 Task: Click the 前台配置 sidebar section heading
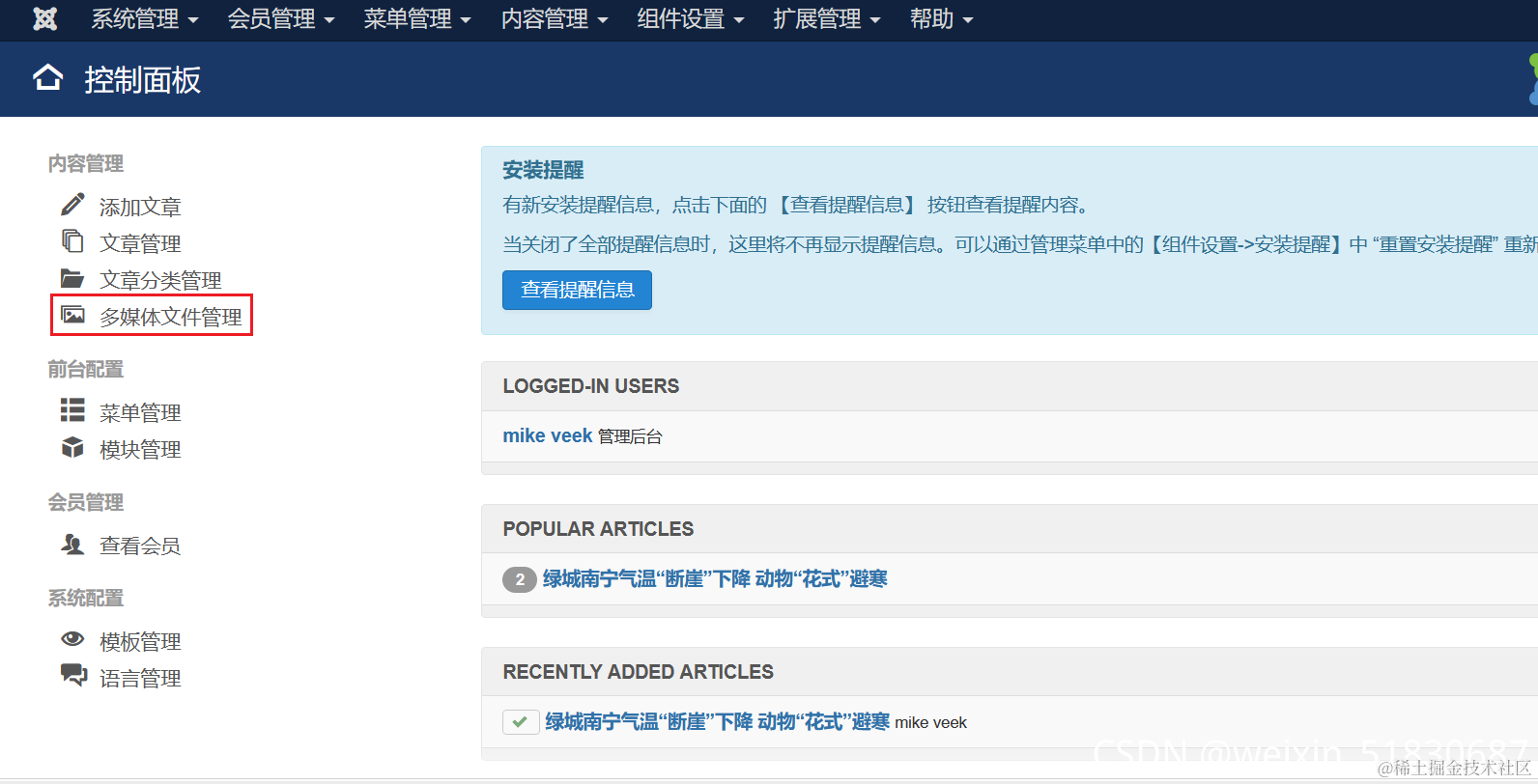(x=86, y=369)
